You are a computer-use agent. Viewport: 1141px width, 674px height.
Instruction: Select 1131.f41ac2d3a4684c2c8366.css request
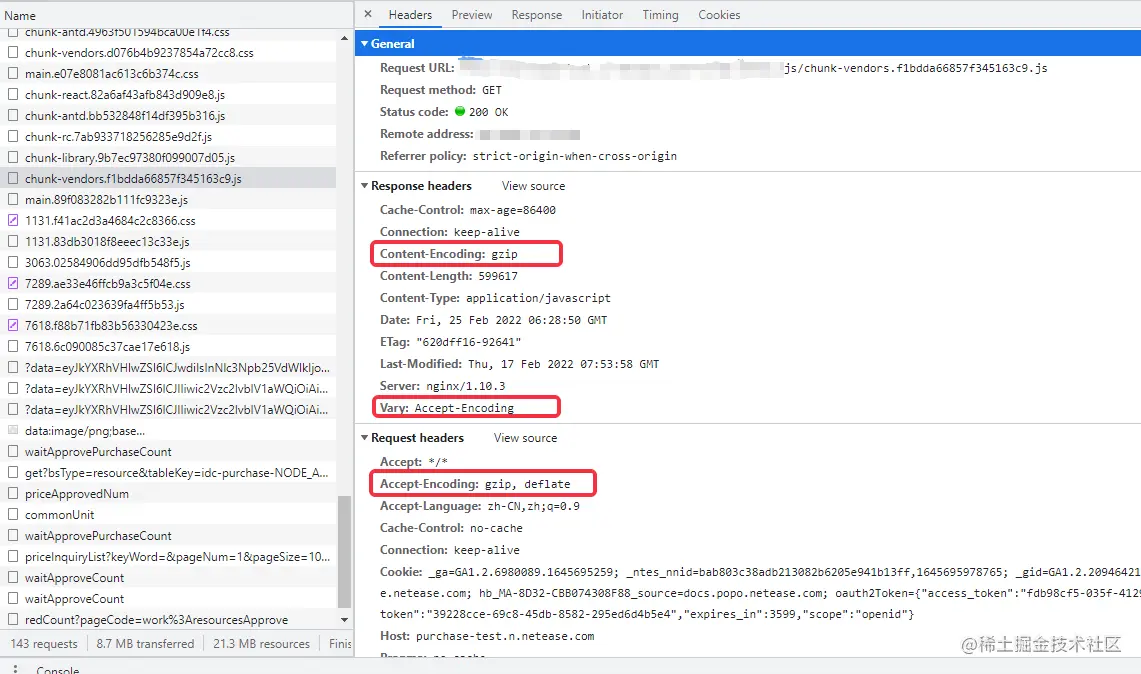168,221
